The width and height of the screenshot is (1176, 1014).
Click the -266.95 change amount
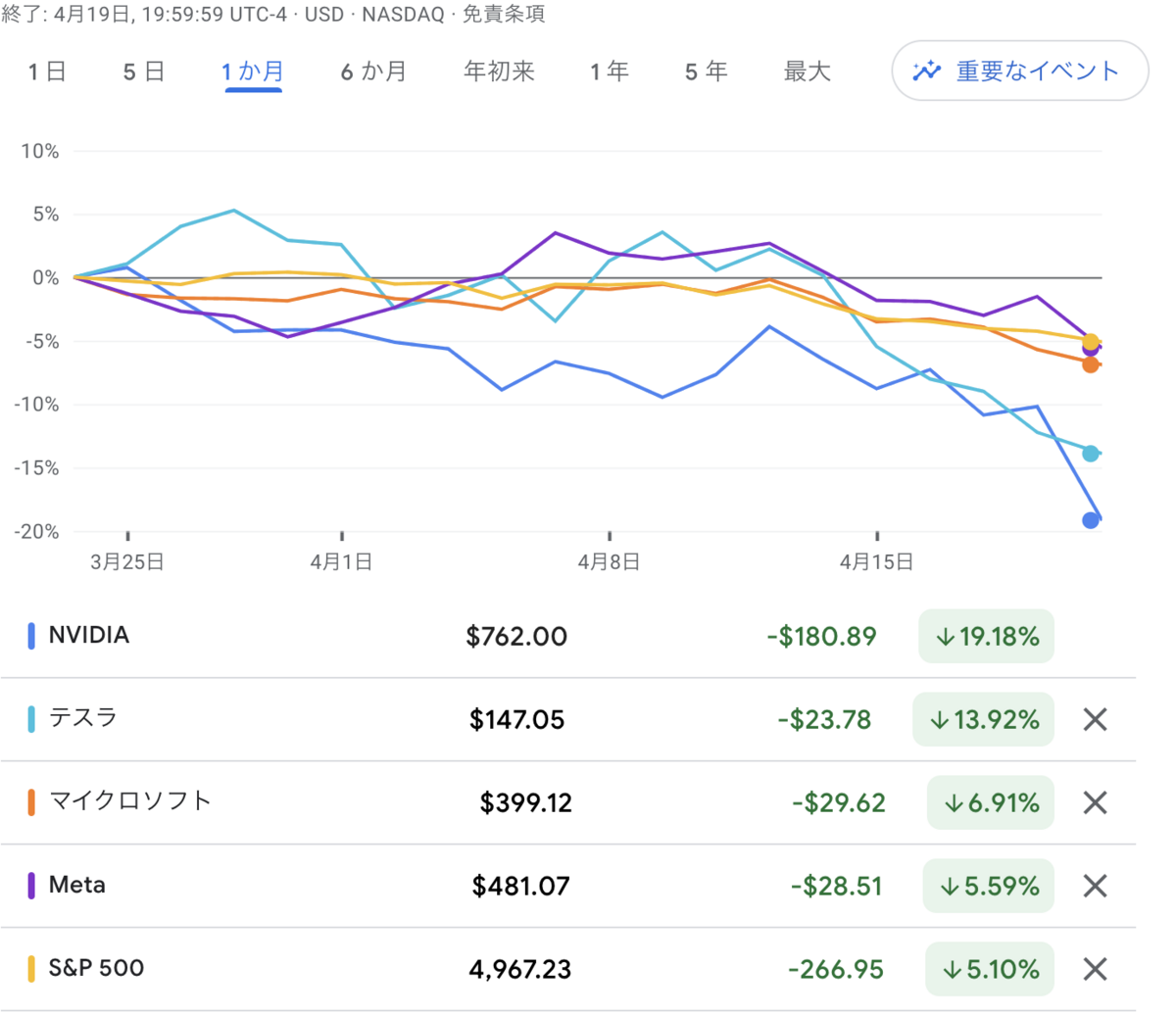click(x=836, y=970)
